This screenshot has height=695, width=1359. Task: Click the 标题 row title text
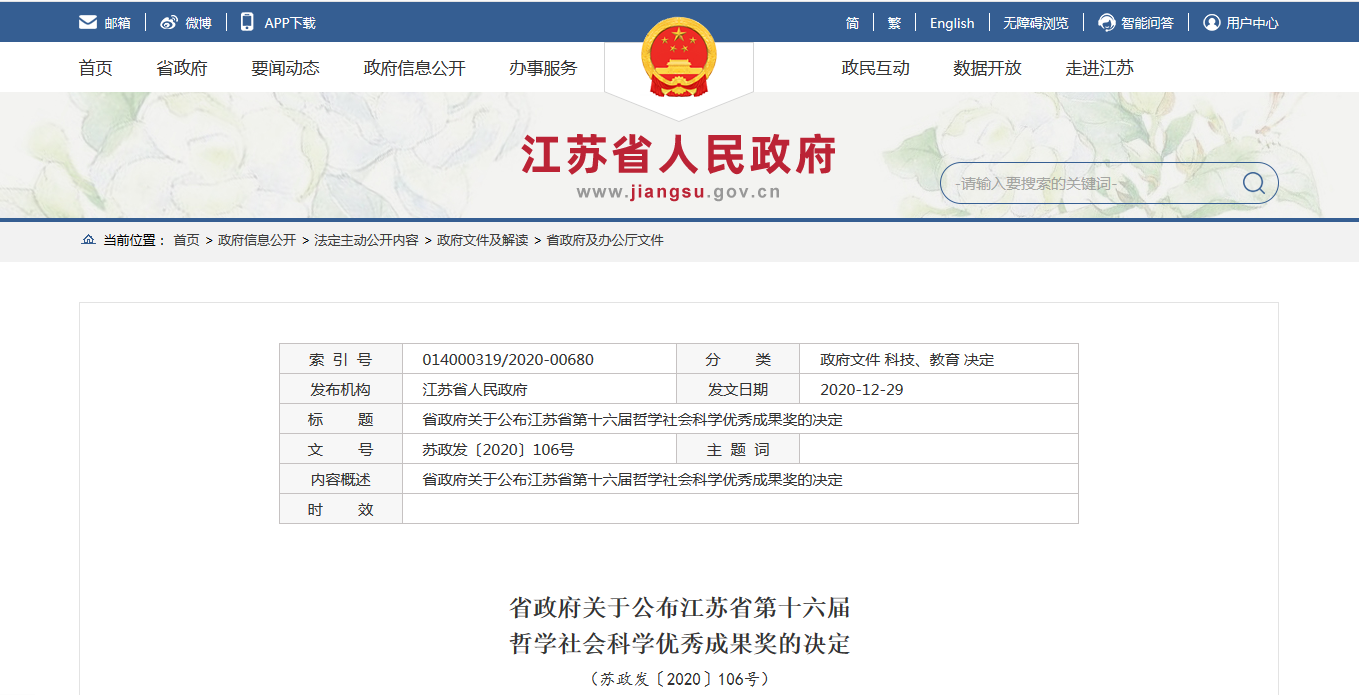(x=632, y=420)
